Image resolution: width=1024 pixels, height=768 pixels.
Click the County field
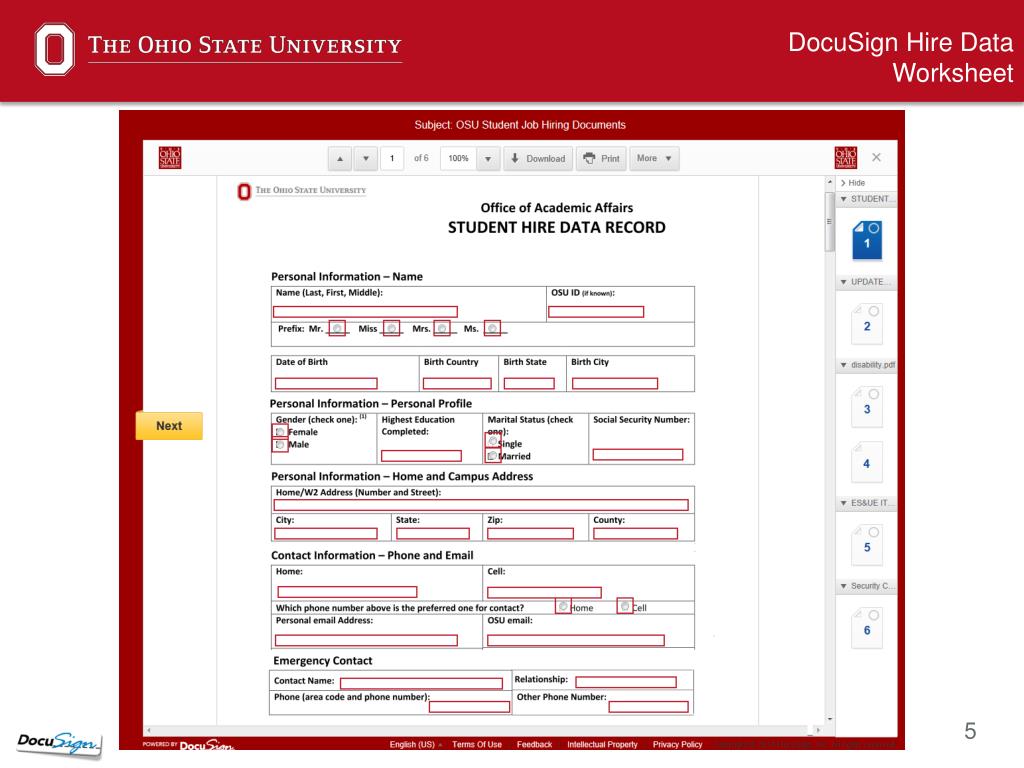(635, 534)
